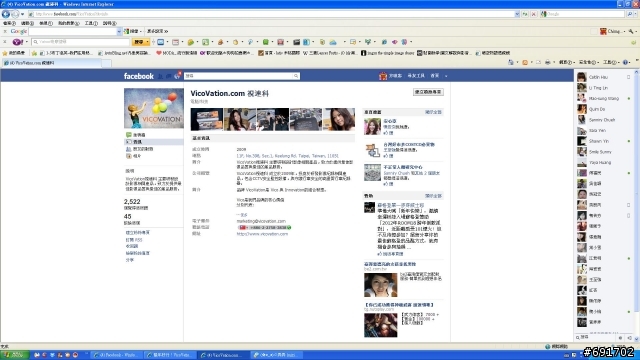Open Facebook notifications with red badge
The width and height of the screenshot is (640, 360).
[177, 76]
